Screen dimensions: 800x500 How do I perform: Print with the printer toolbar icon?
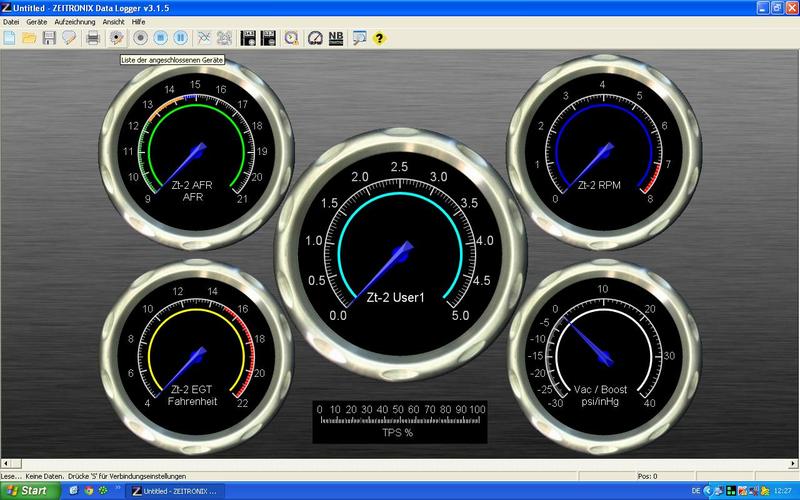point(93,38)
